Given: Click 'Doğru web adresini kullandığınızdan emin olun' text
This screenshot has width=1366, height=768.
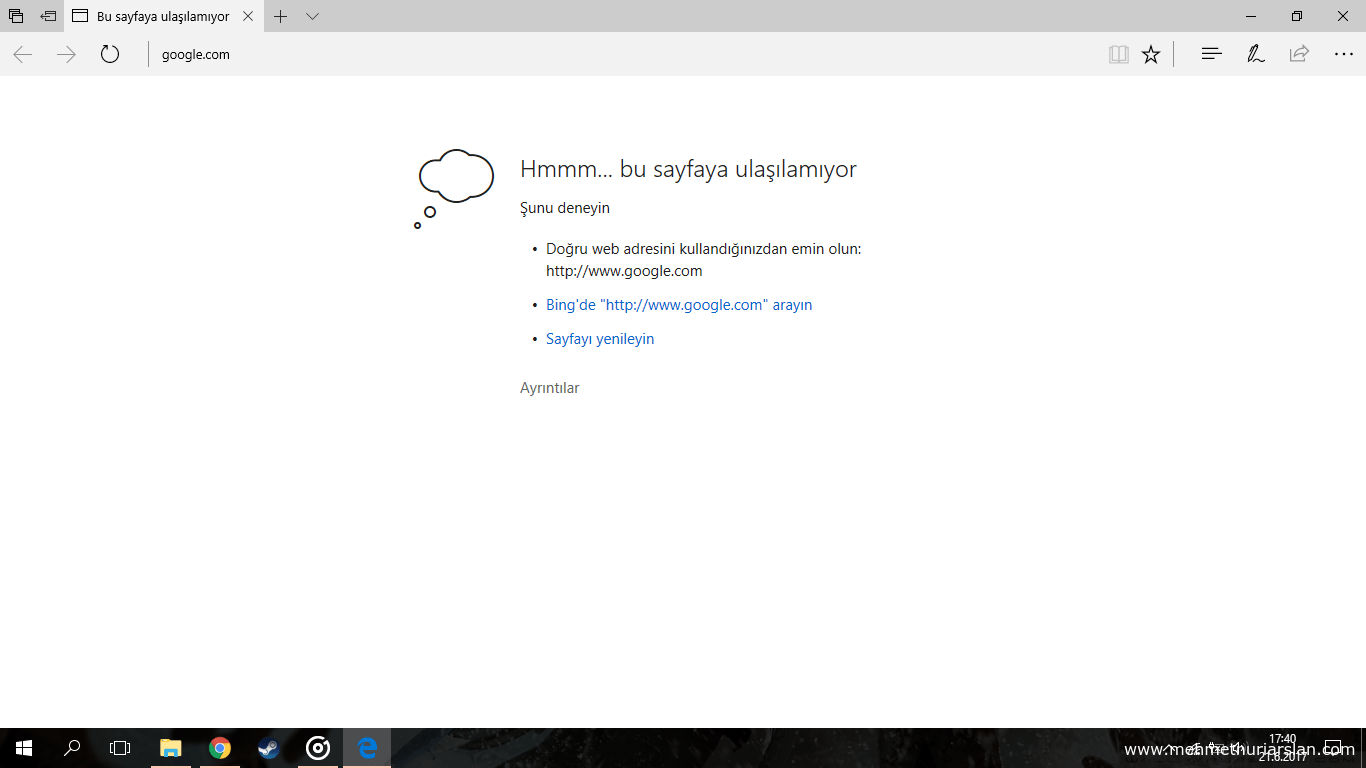Looking at the screenshot, I should [703, 249].
